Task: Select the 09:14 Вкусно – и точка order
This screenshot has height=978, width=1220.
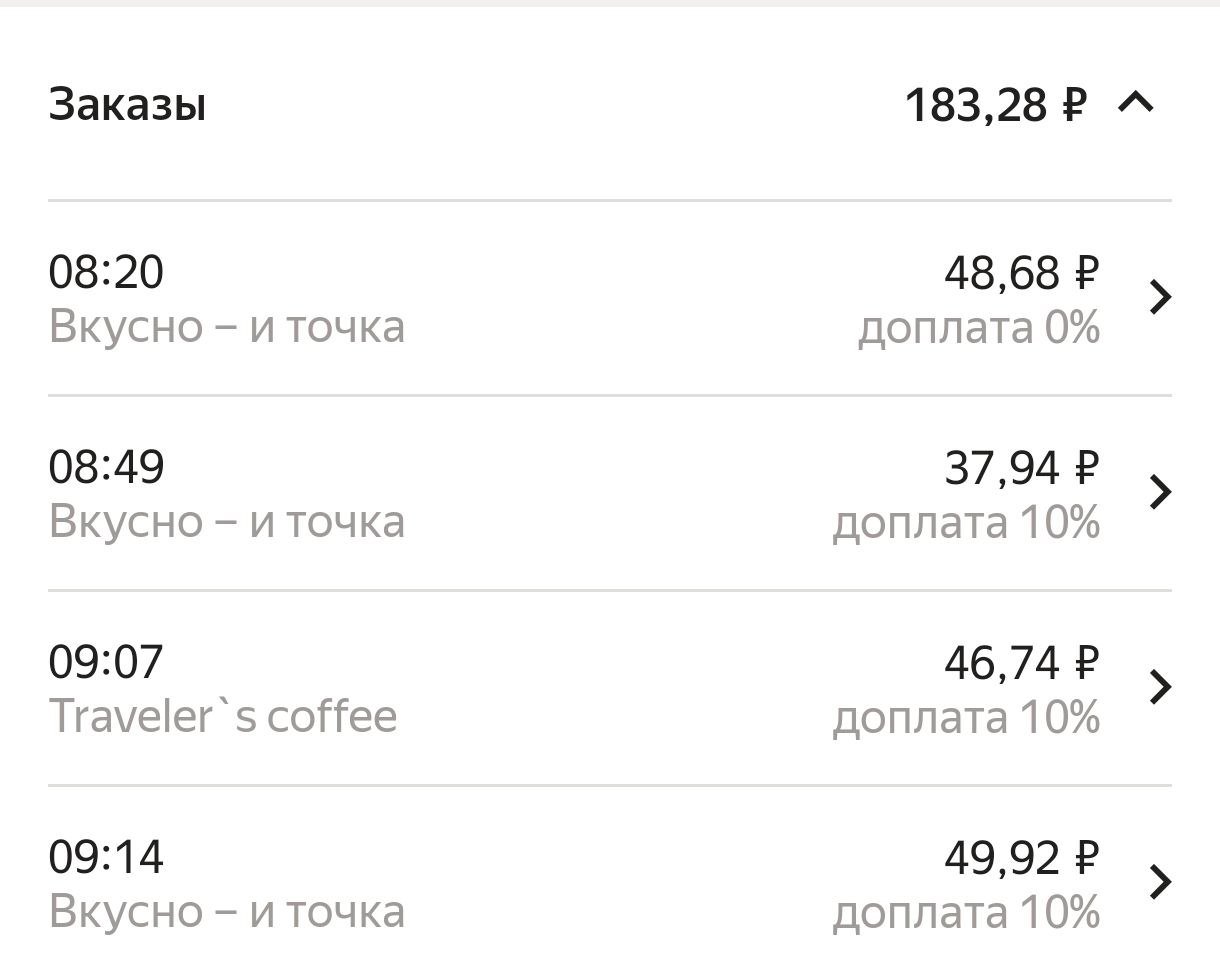Action: pyautogui.click(x=227, y=911)
